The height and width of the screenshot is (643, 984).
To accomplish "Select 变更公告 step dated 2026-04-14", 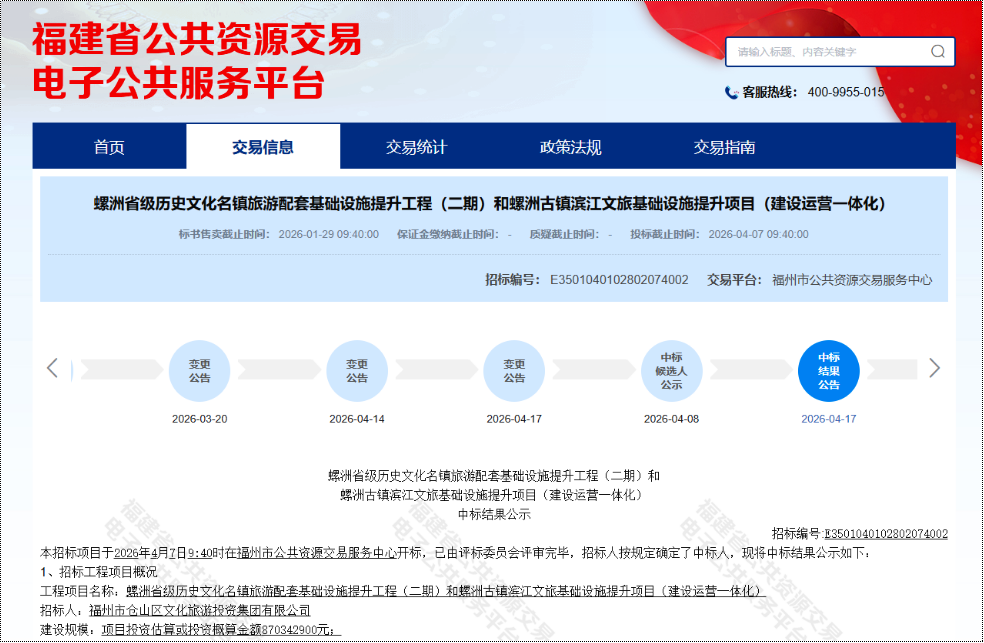I will pos(357,371).
